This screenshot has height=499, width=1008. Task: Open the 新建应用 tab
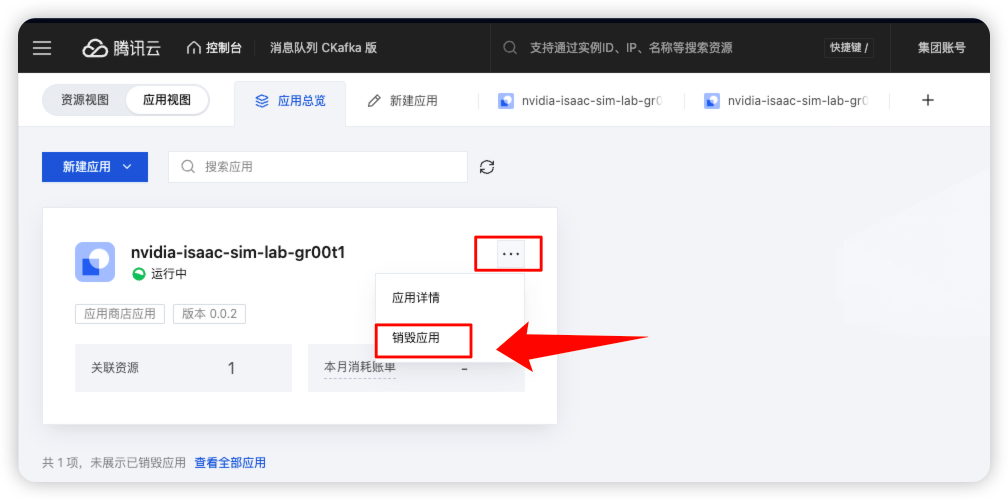[x=402, y=102]
